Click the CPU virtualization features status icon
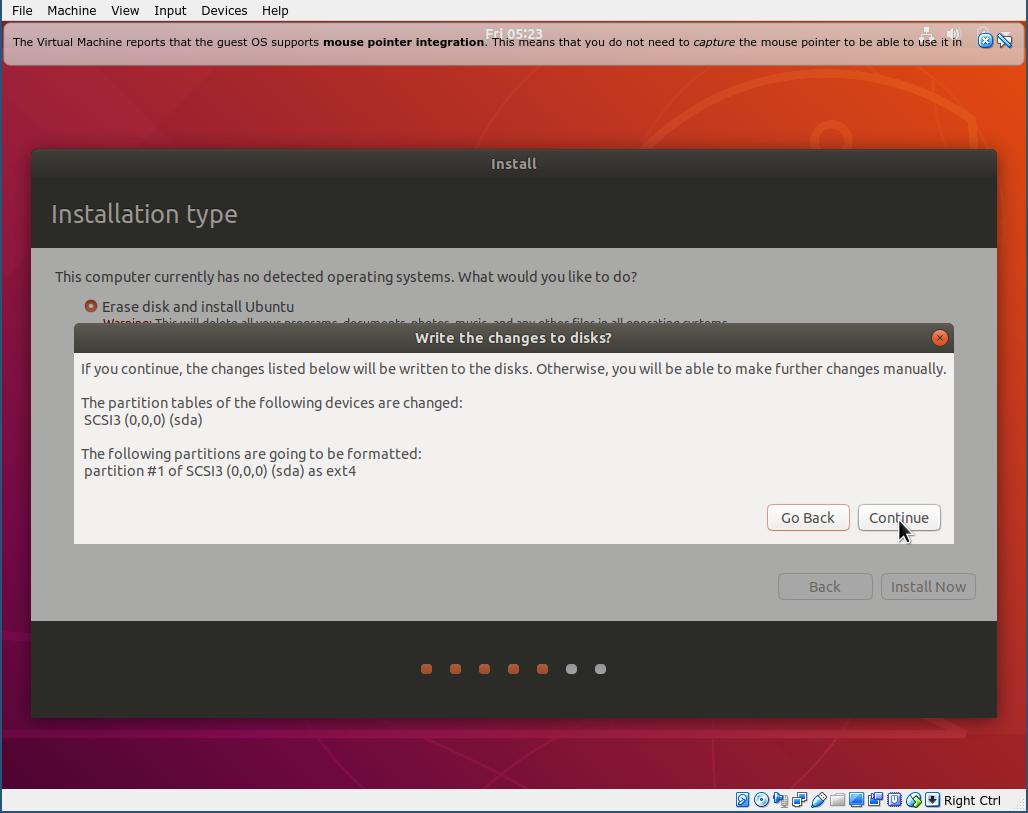This screenshot has height=813, width=1028. (894, 800)
